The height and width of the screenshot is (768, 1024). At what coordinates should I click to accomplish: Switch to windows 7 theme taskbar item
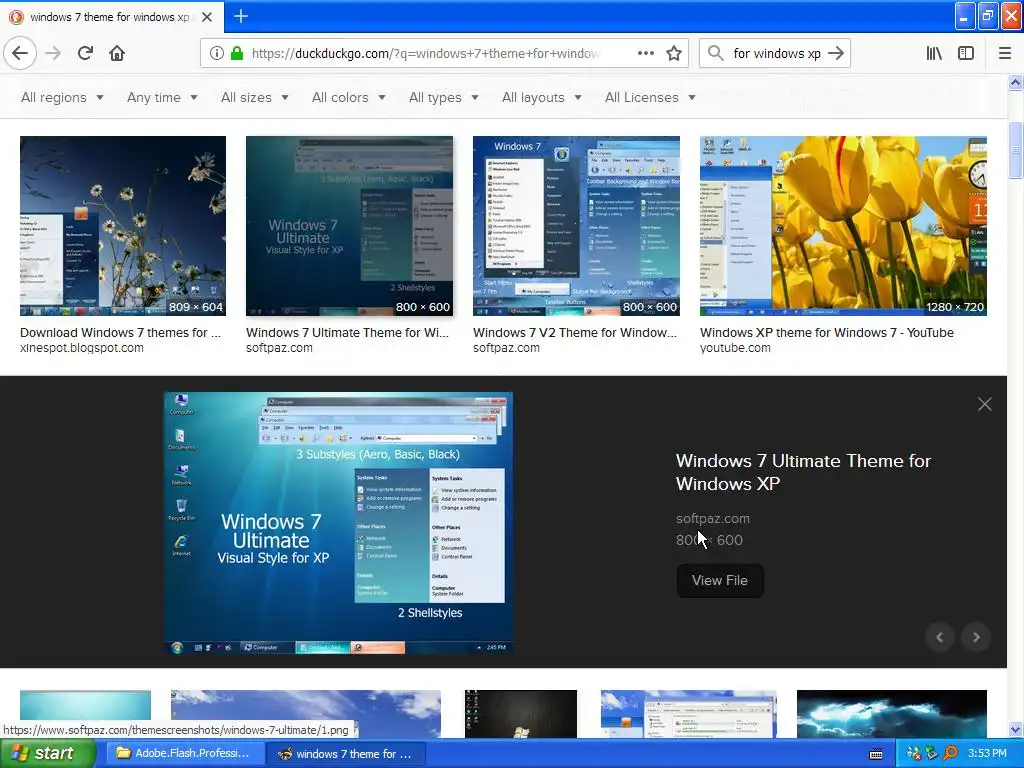346,754
